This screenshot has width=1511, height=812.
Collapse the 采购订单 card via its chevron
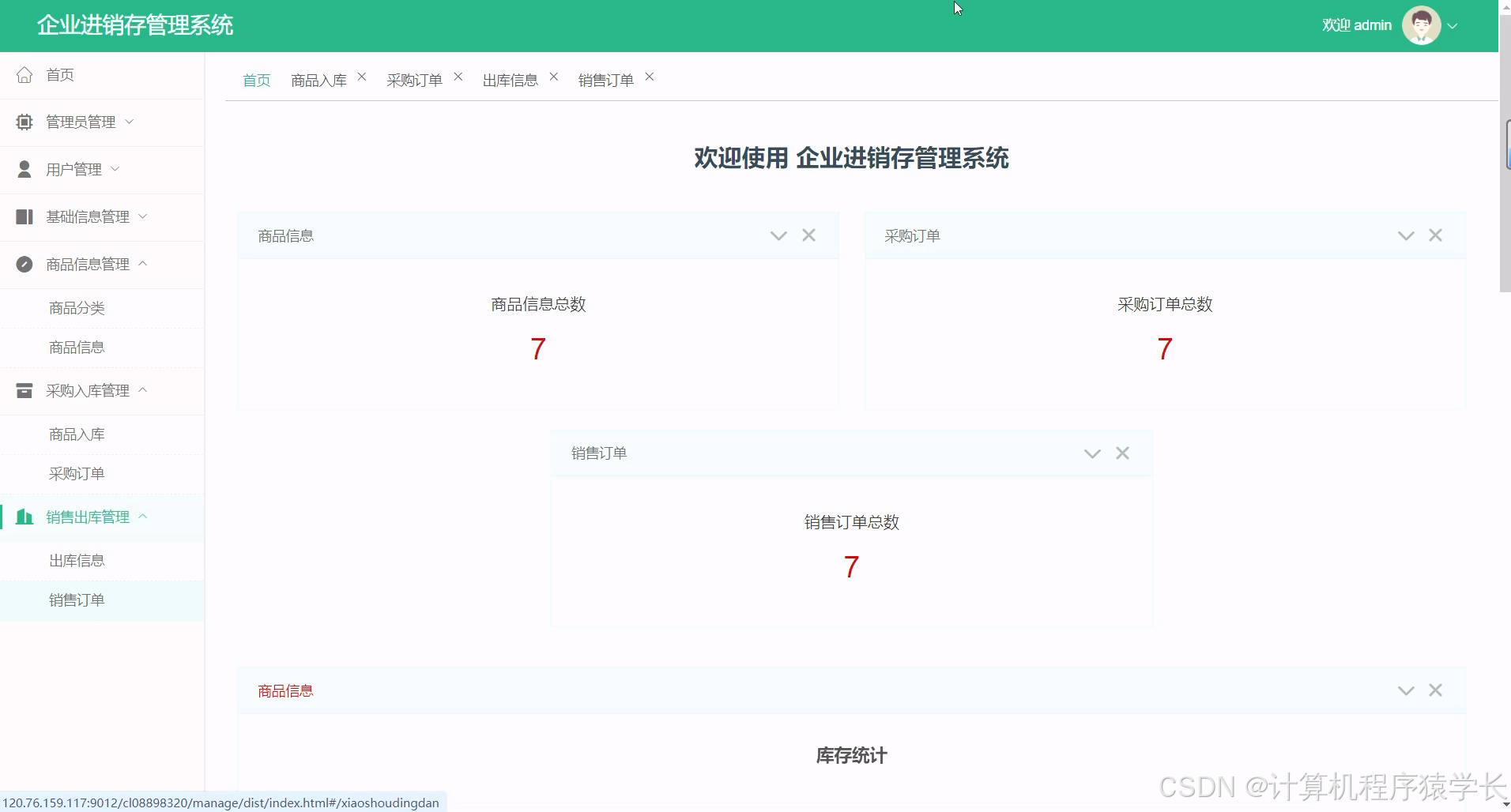(x=1405, y=235)
